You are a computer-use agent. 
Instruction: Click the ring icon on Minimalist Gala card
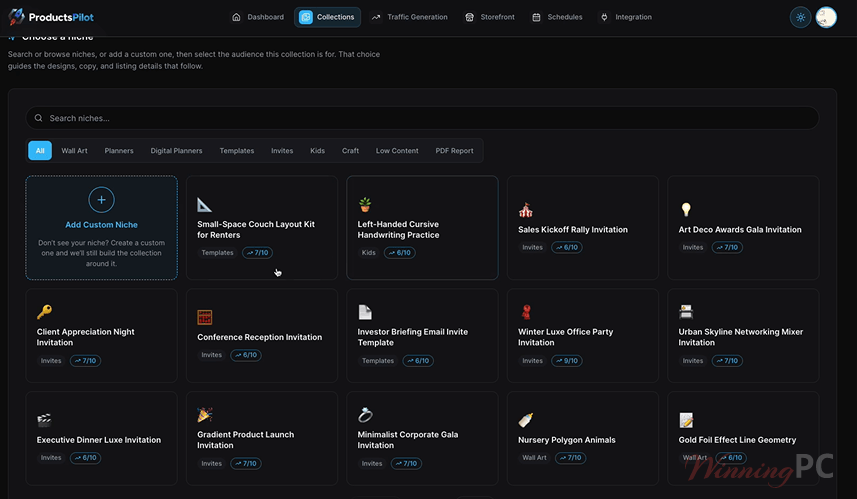point(365,415)
